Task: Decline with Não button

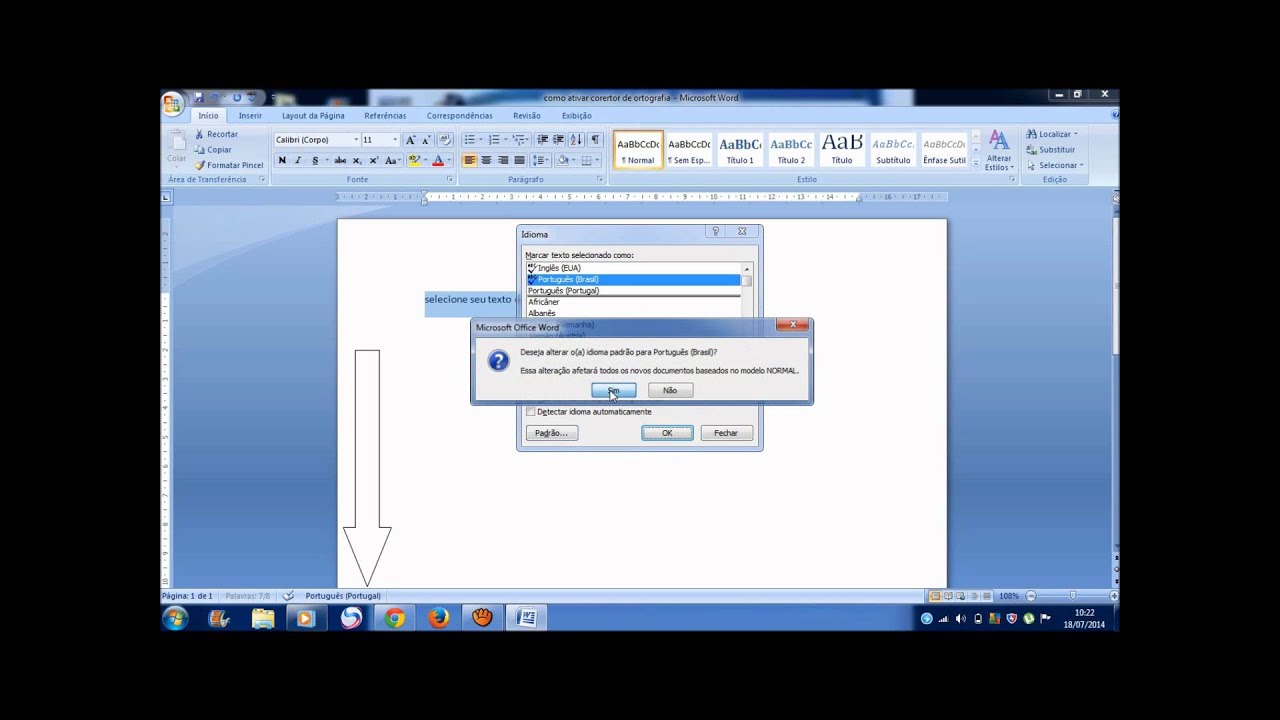Action: tap(670, 390)
